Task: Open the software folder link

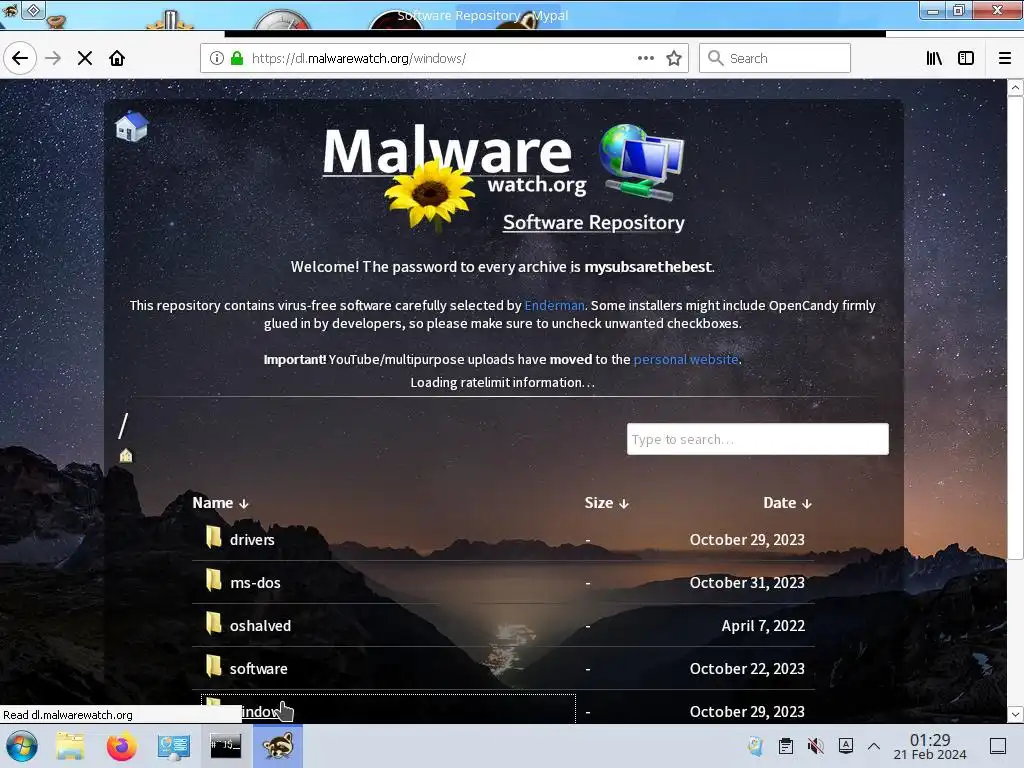Action: coord(259,669)
